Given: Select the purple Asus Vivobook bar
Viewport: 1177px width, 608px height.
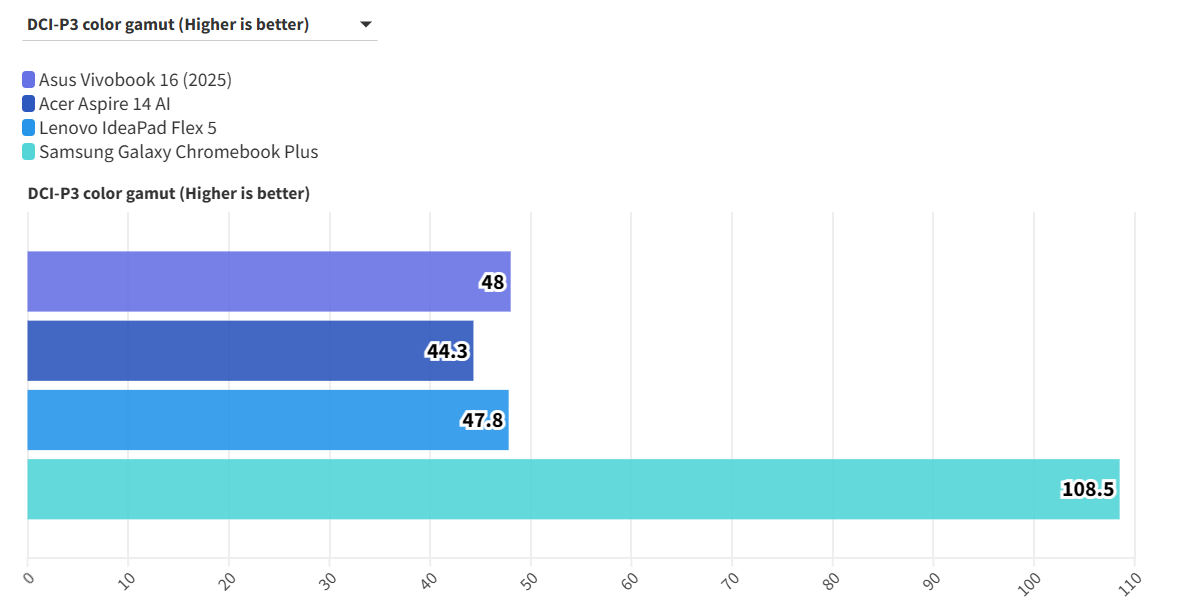Looking at the screenshot, I should [250, 282].
